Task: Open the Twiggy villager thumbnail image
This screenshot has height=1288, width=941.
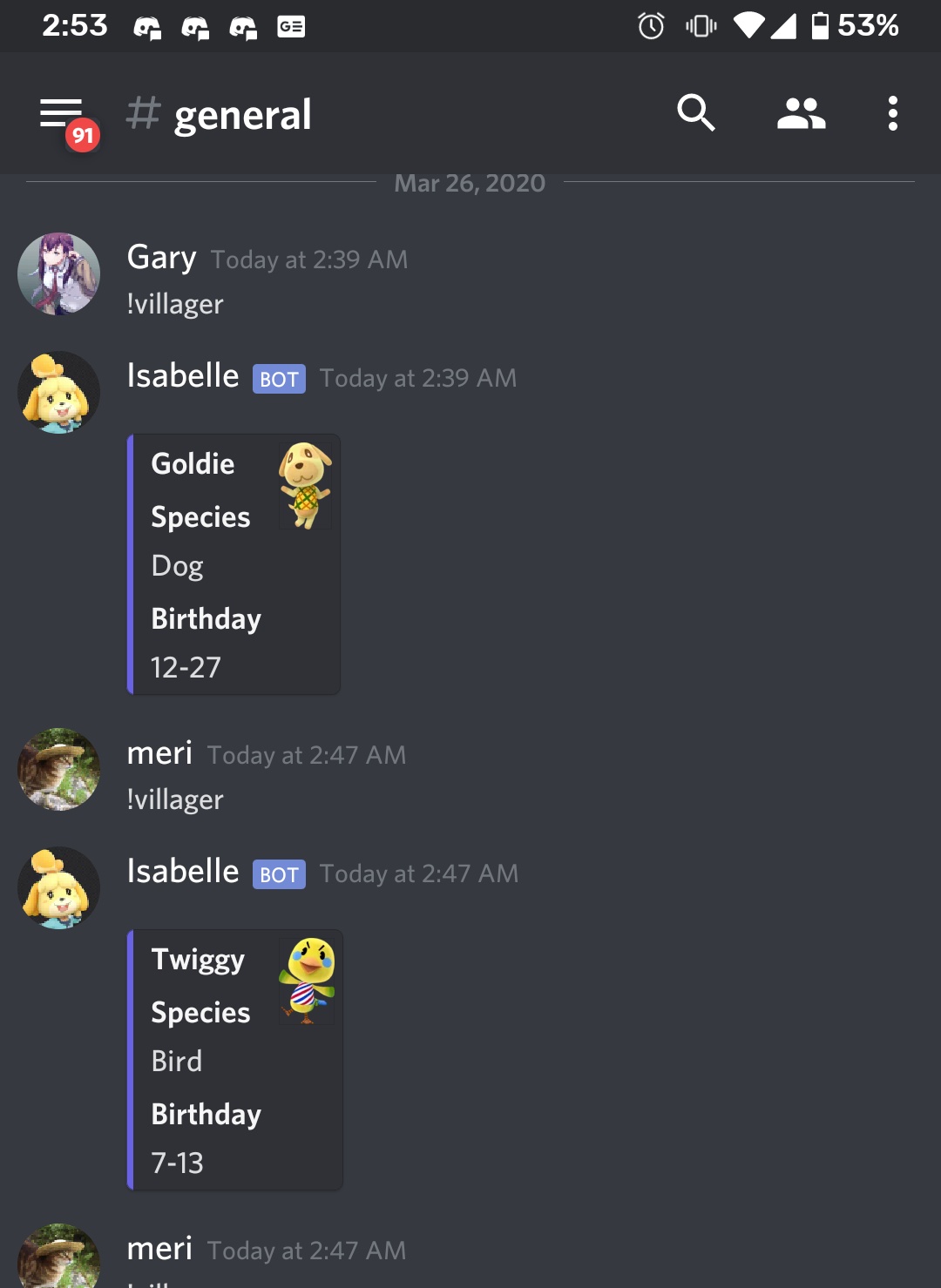Action: [307, 981]
